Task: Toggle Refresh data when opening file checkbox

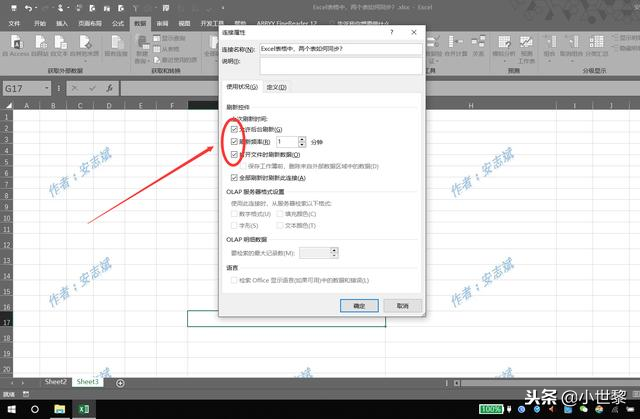Action: pyautogui.click(x=234, y=155)
